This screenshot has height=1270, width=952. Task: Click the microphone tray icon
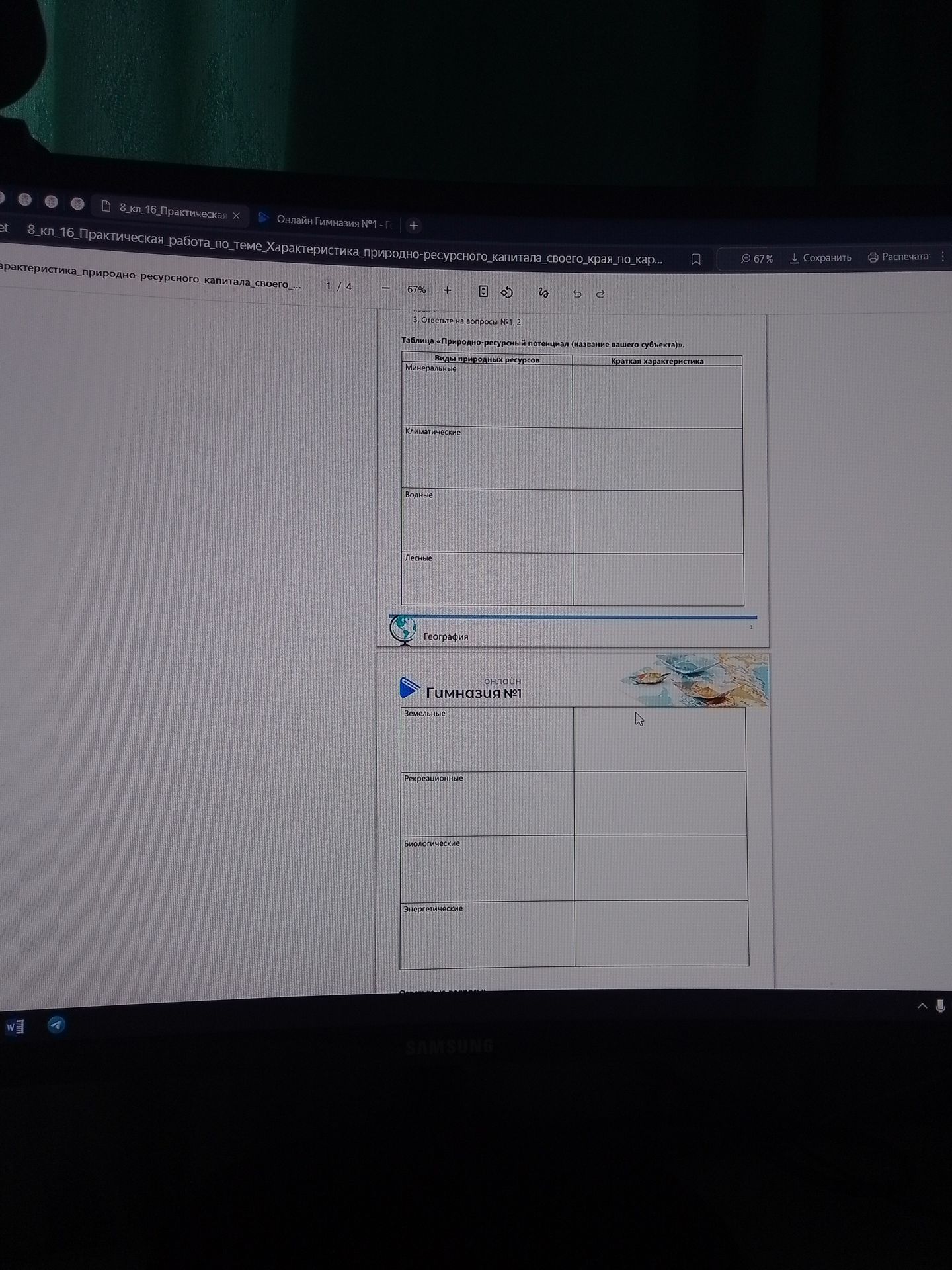941,1006
